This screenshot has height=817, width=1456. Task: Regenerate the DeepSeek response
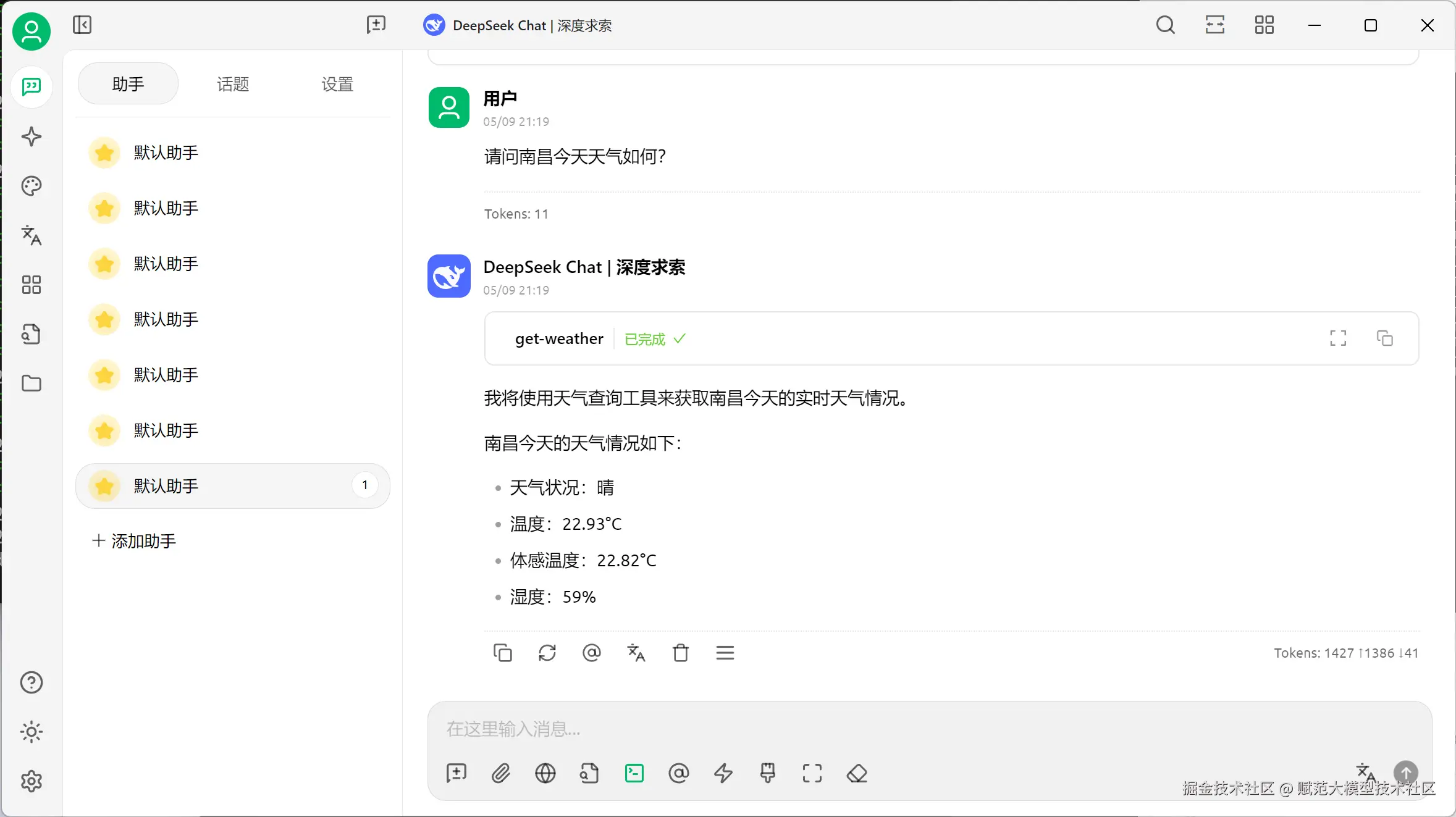(547, 653)
